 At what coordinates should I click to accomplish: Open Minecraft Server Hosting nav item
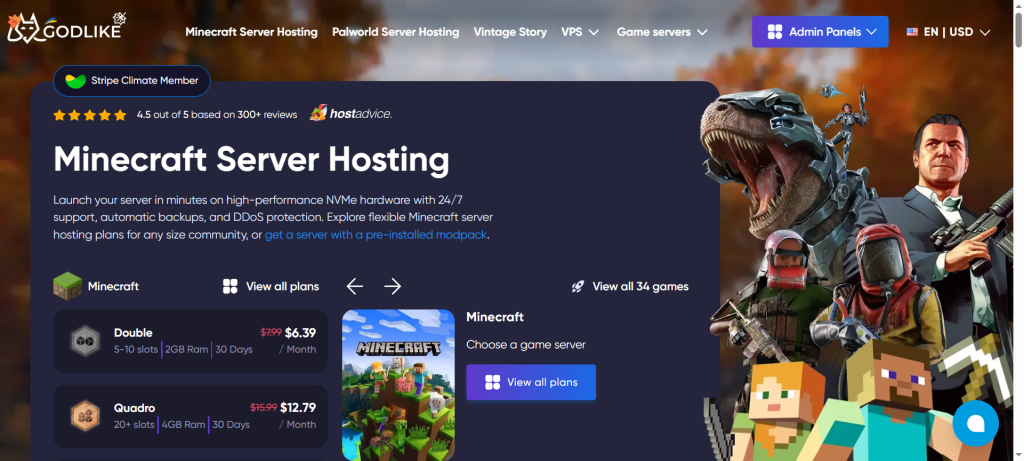(x=251, y=32)
